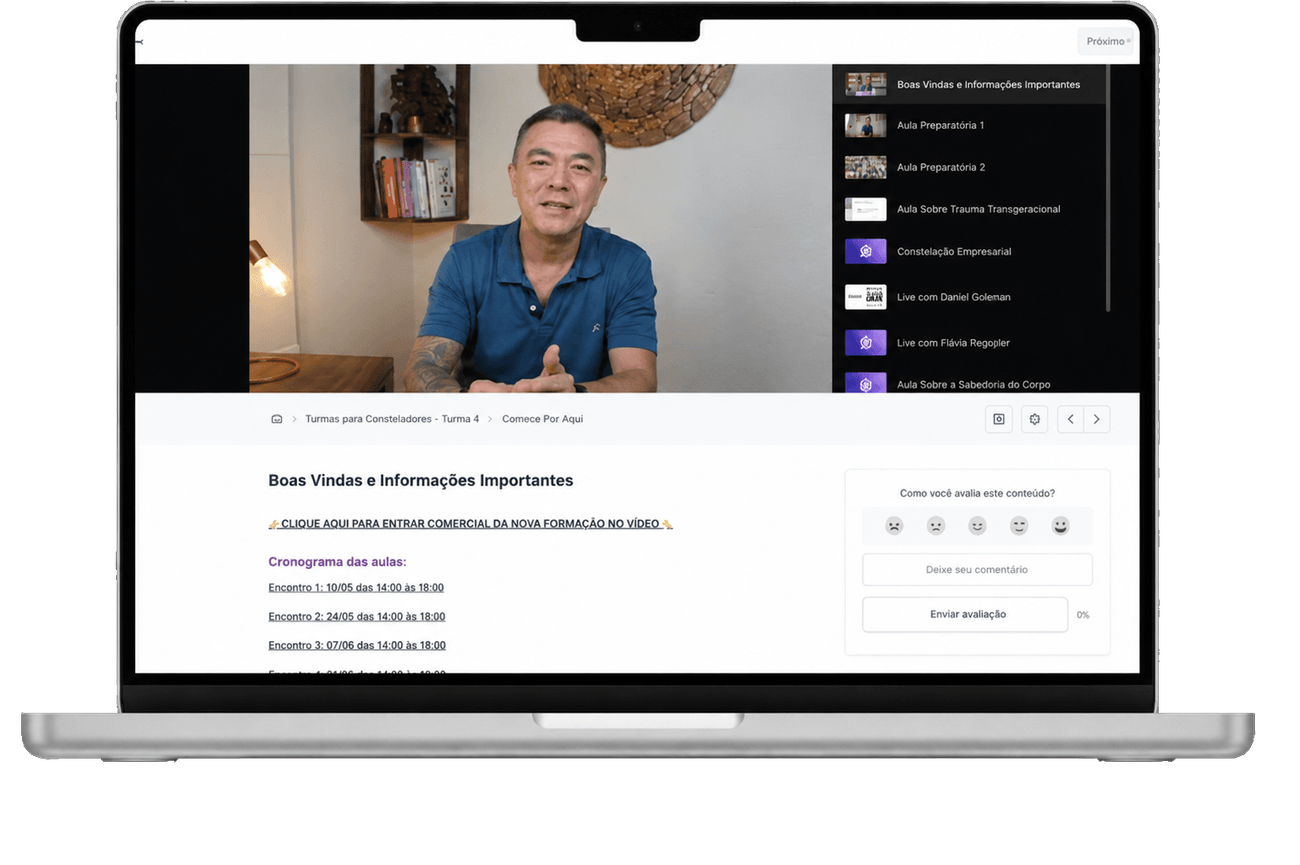
Task: Click purple thumbnail of Live com Flávia Regopler
Action: (865, 343)
